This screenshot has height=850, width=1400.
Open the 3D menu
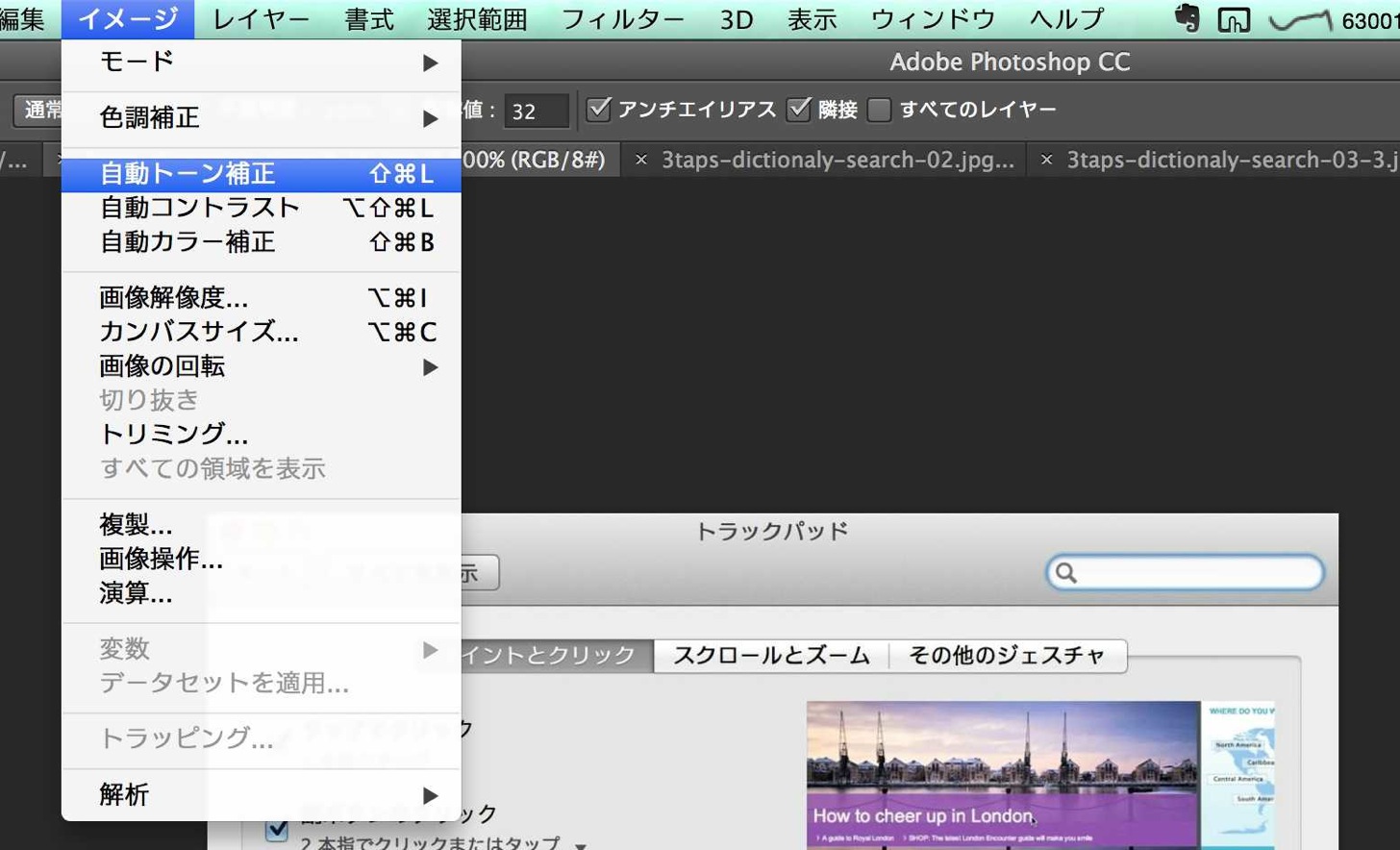point(737,19)
